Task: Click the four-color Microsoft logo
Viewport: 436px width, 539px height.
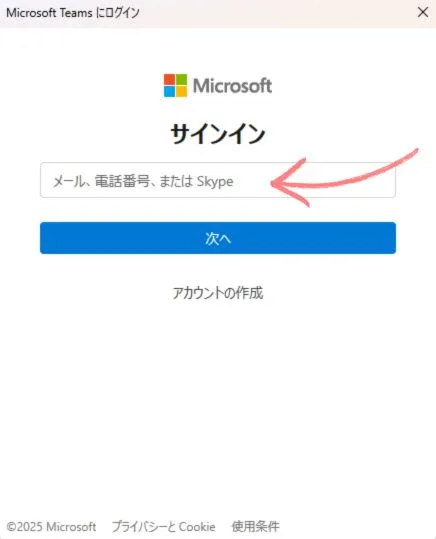Action: coord(175,85)
